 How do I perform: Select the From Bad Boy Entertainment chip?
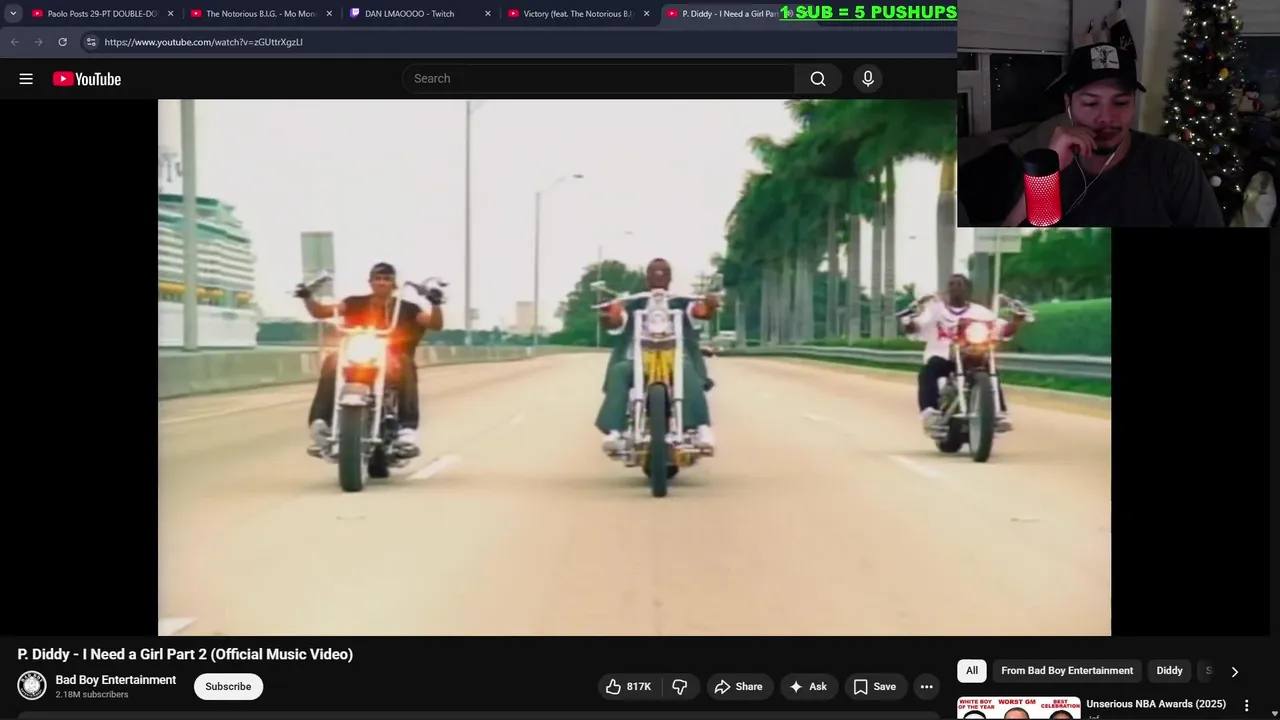[x=1067, y=671]
